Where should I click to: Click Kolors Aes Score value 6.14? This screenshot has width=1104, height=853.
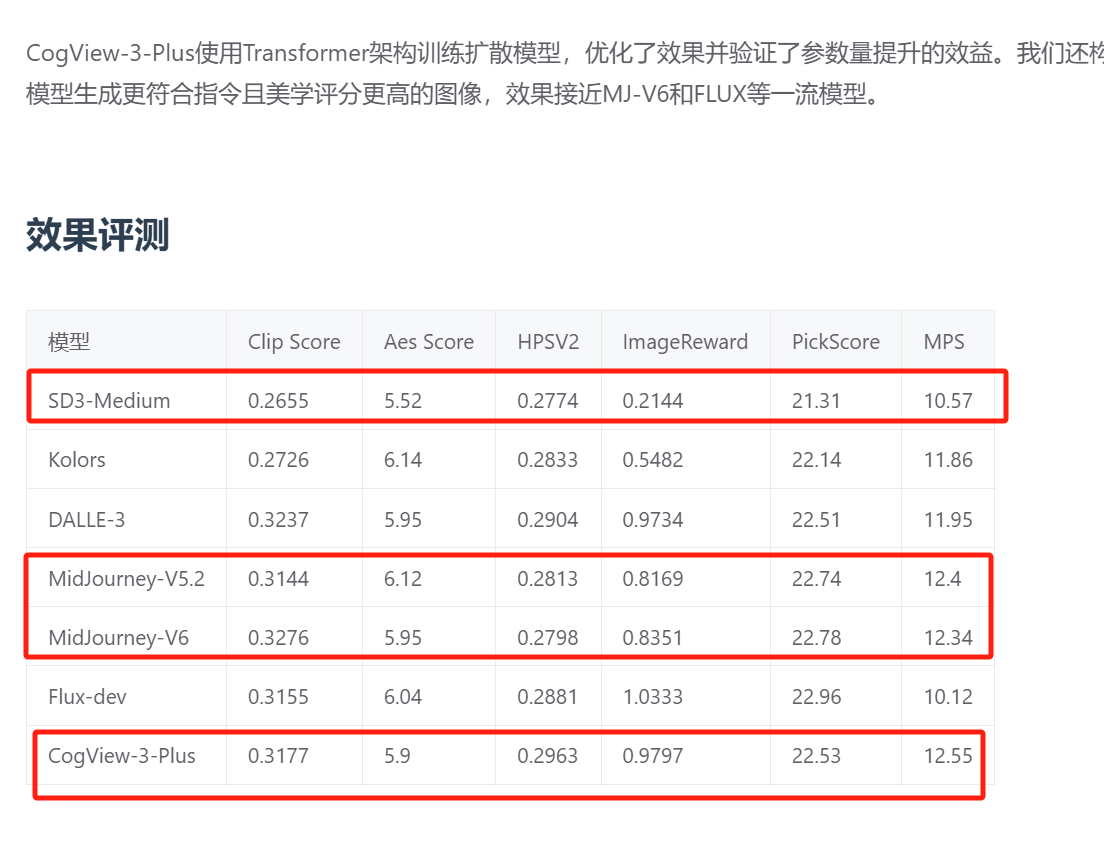click(x=403, y=460)
